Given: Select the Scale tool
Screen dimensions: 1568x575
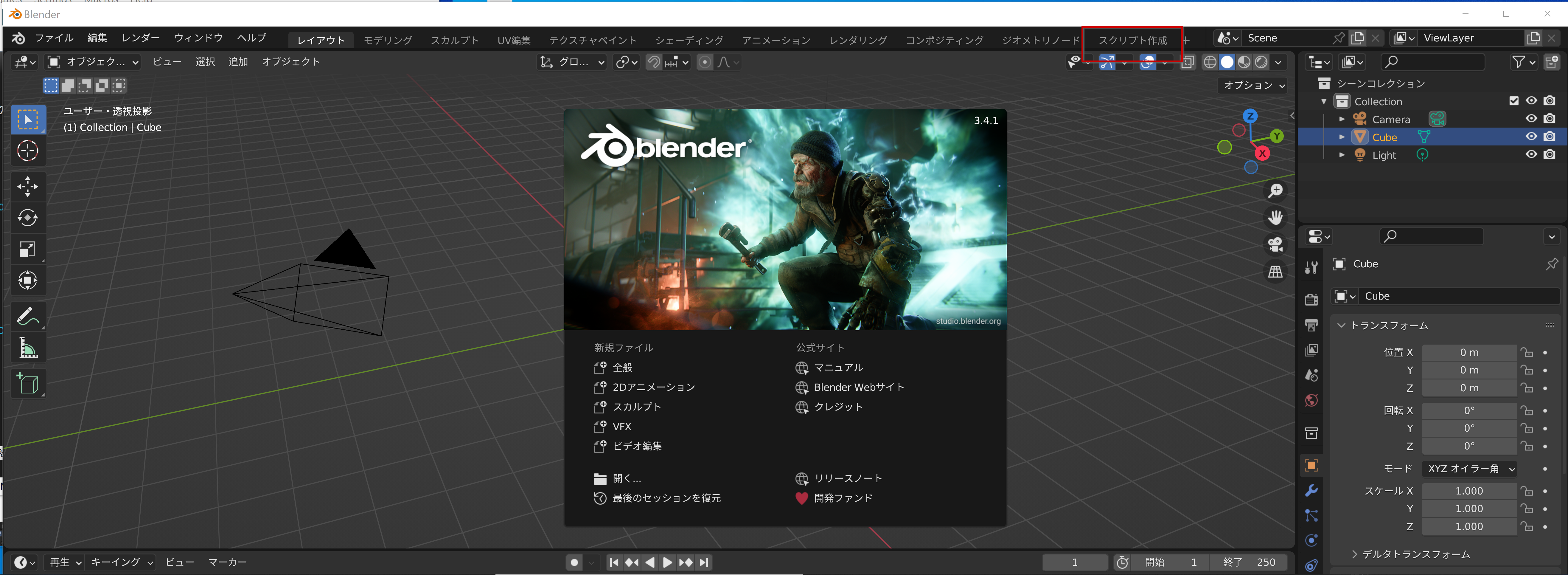Looking at the screenshot, I should coord(27,249).
